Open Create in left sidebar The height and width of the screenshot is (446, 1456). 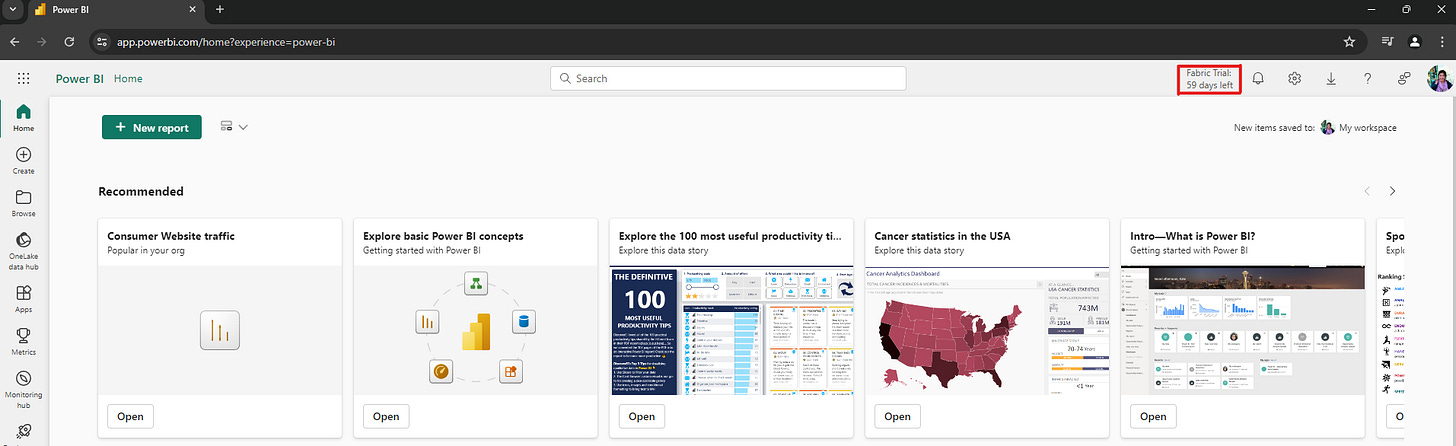click(23, 161)
